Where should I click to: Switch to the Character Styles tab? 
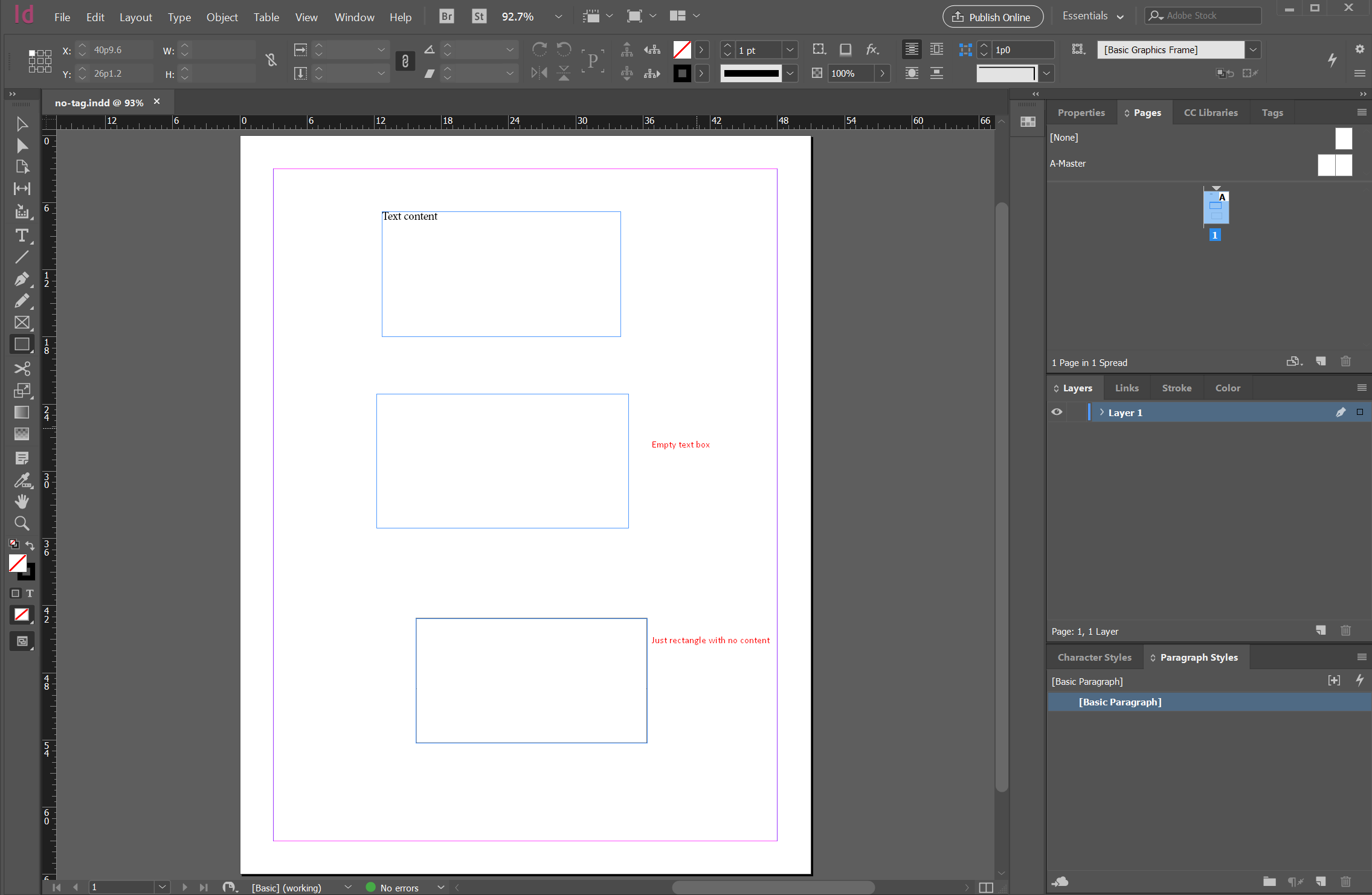1094,657
